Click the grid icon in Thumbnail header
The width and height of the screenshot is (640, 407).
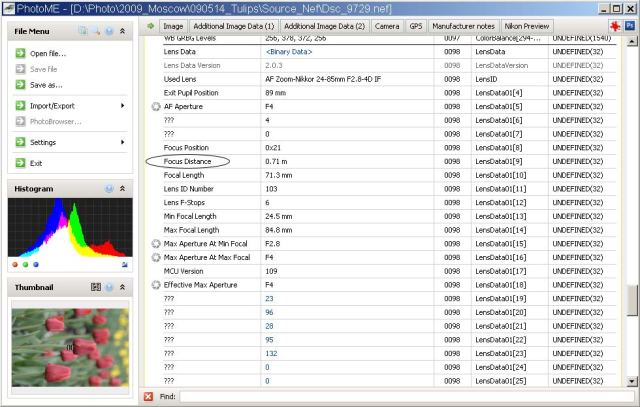[x=96, y=287]
